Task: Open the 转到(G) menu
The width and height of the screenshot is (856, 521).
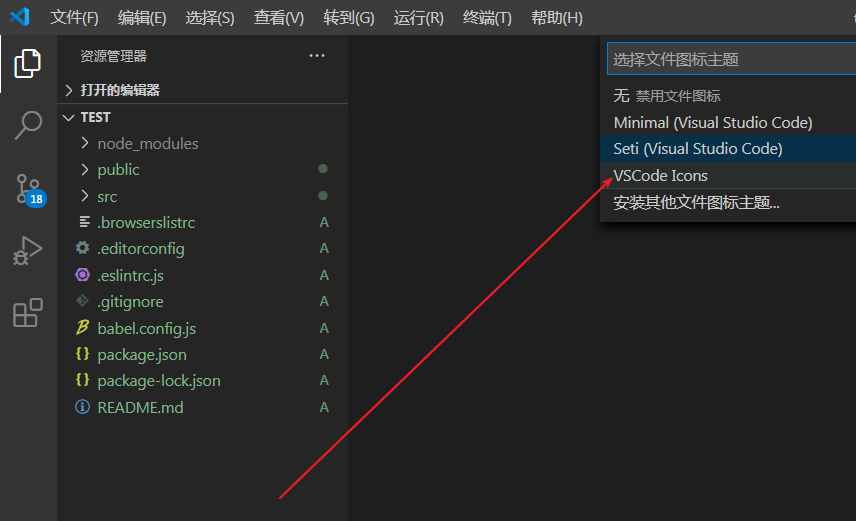Action: click(x=348, y=18)
